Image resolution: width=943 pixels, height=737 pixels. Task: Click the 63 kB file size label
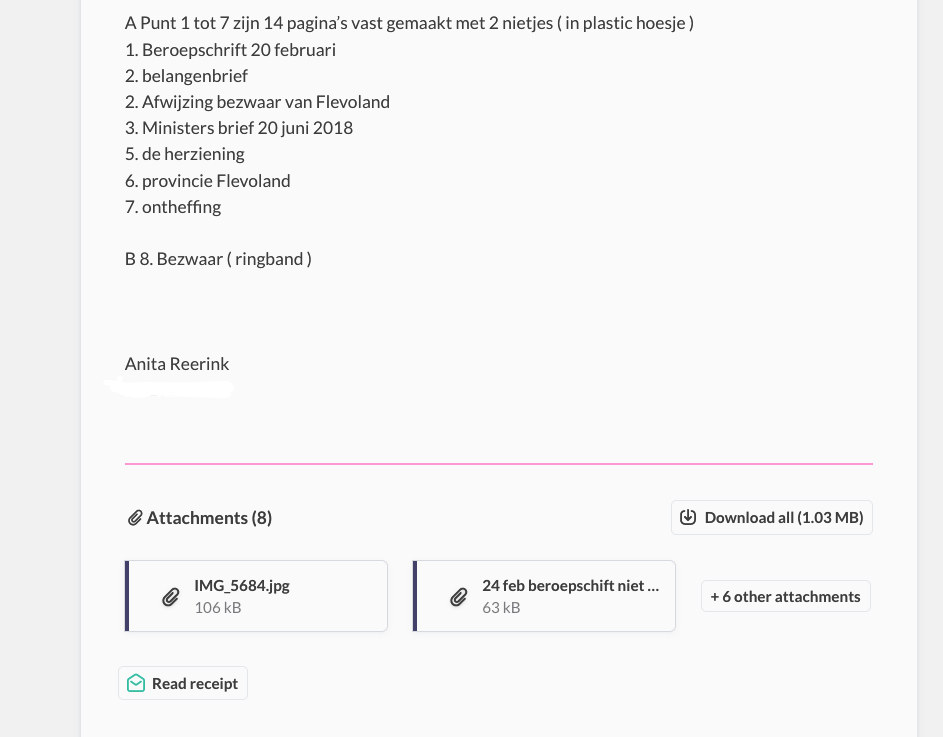(x=501, y=607)
